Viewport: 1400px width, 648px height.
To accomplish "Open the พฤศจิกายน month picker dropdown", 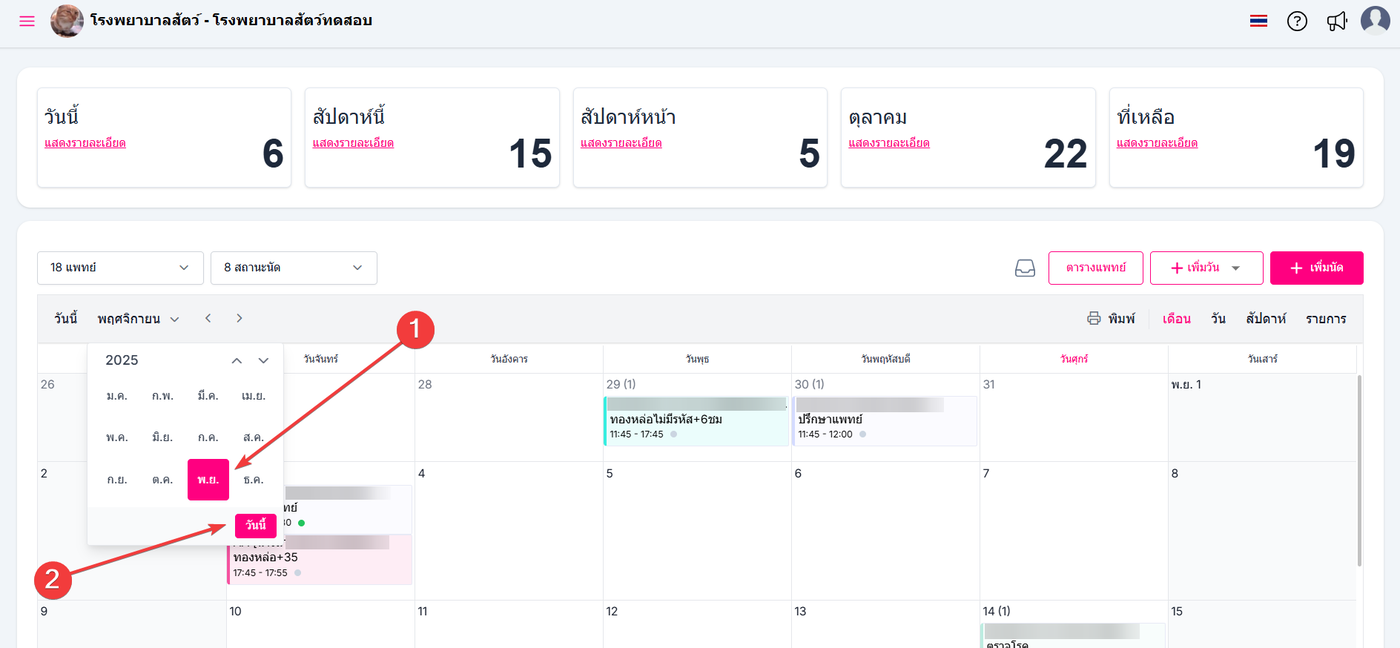I will click(x=138, y=319).
